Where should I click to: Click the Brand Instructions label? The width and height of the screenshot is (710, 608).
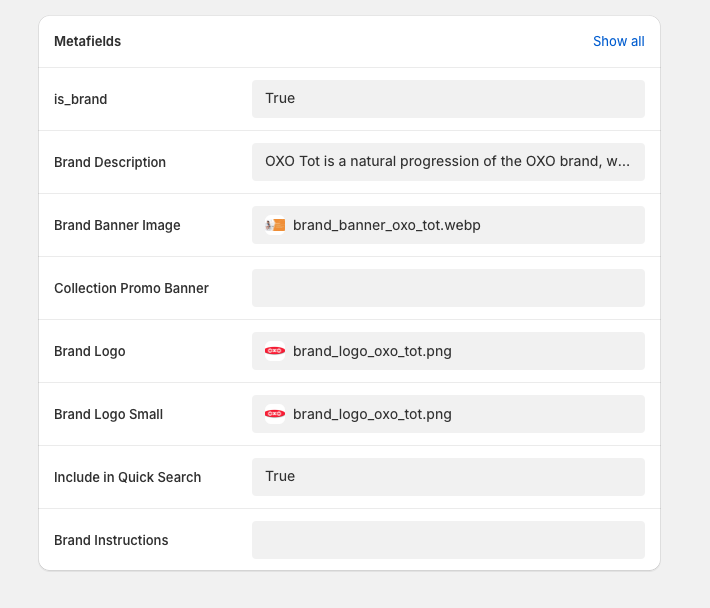tap(111, 540)
